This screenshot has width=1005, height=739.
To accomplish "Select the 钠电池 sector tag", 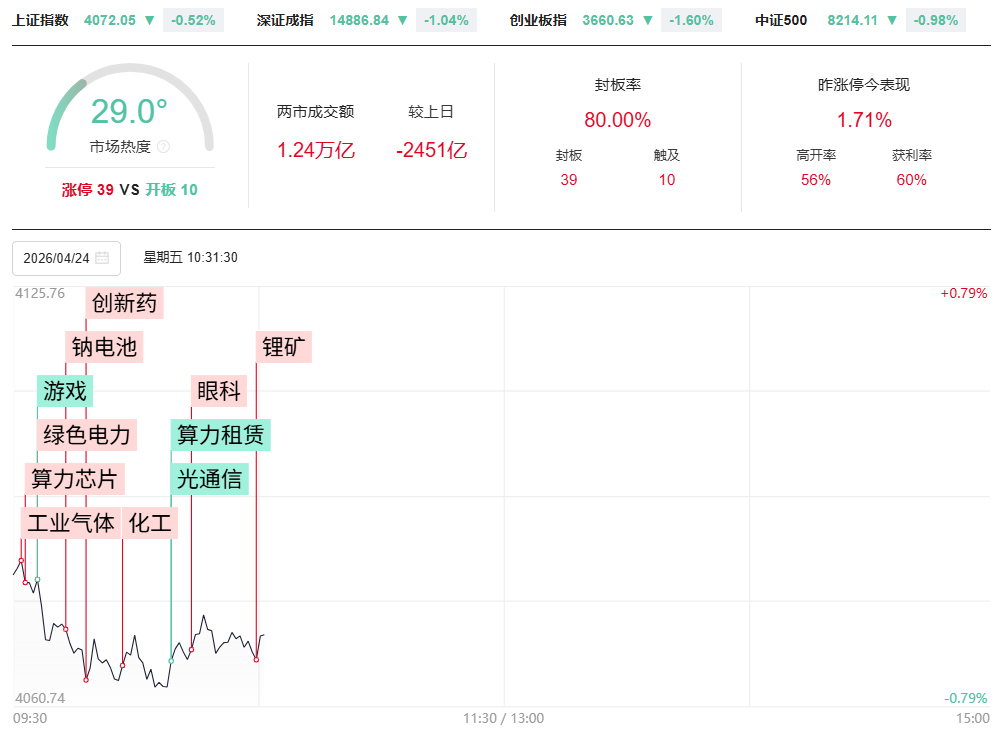I will point(104,347).
